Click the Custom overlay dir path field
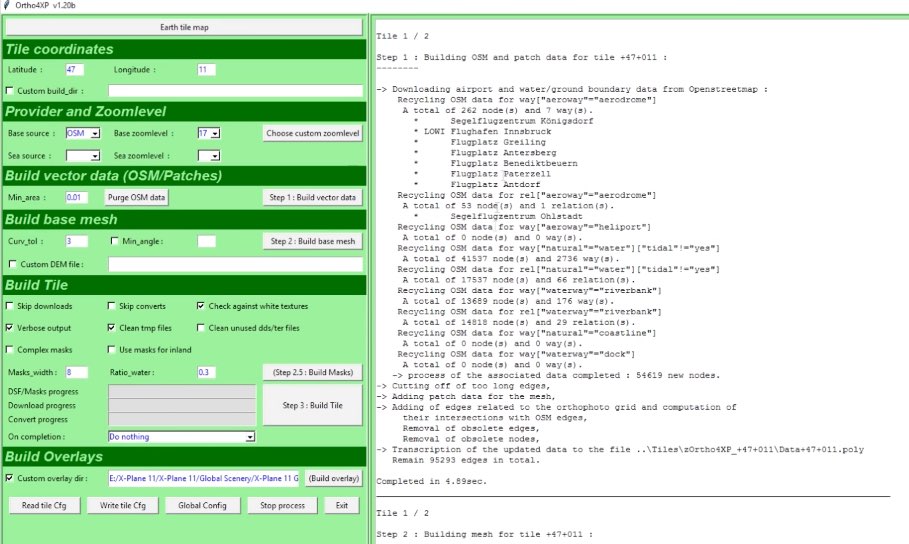The image size is (909, 544). pyautogui.click(x=203, y=478)
